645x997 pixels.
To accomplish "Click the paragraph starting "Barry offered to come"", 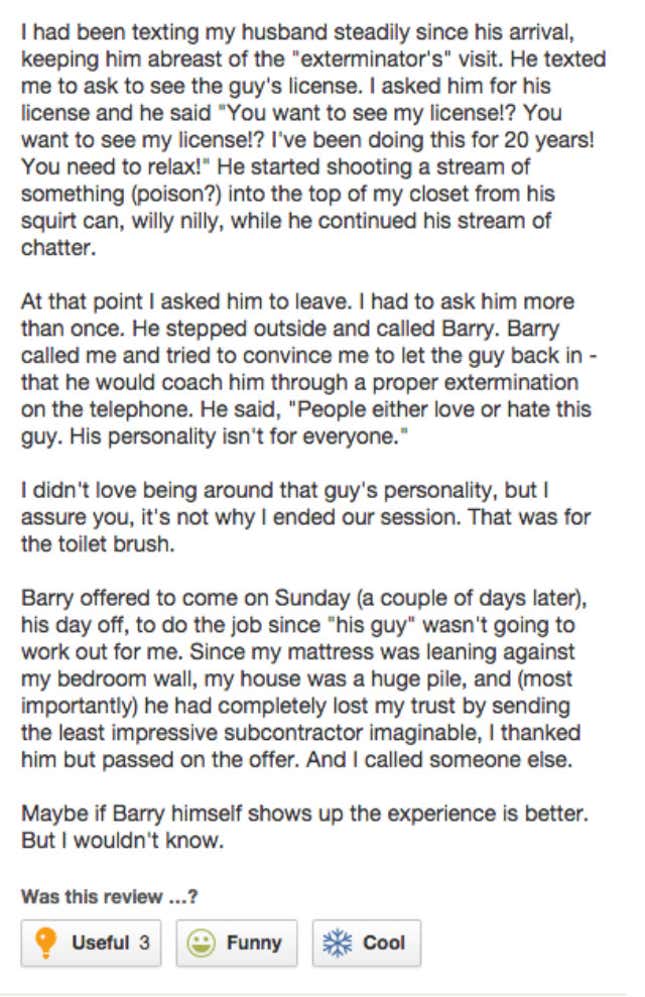I will [x=304, y=678].
